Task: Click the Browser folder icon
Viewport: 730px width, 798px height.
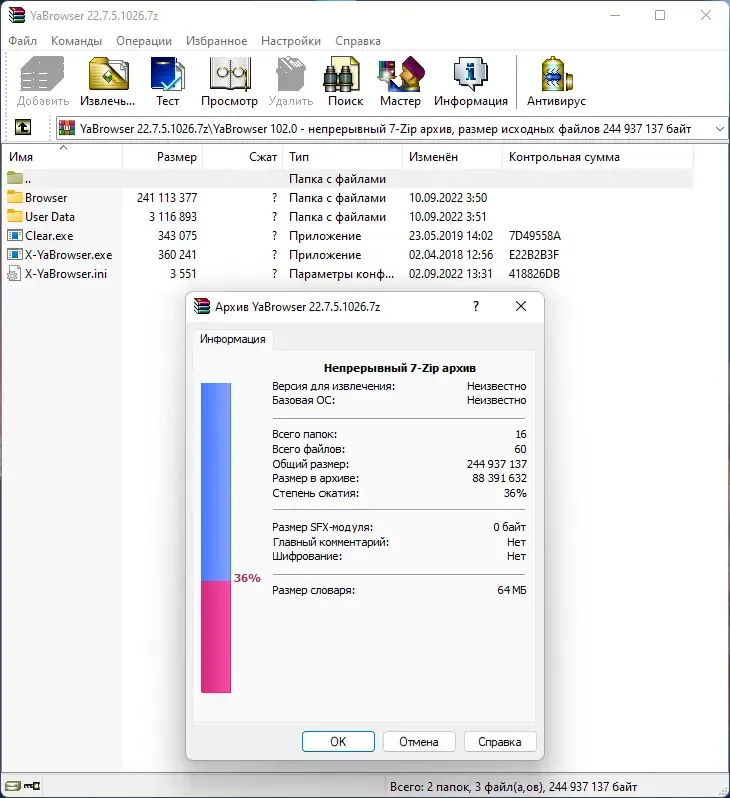Action: tap(15, 197)
